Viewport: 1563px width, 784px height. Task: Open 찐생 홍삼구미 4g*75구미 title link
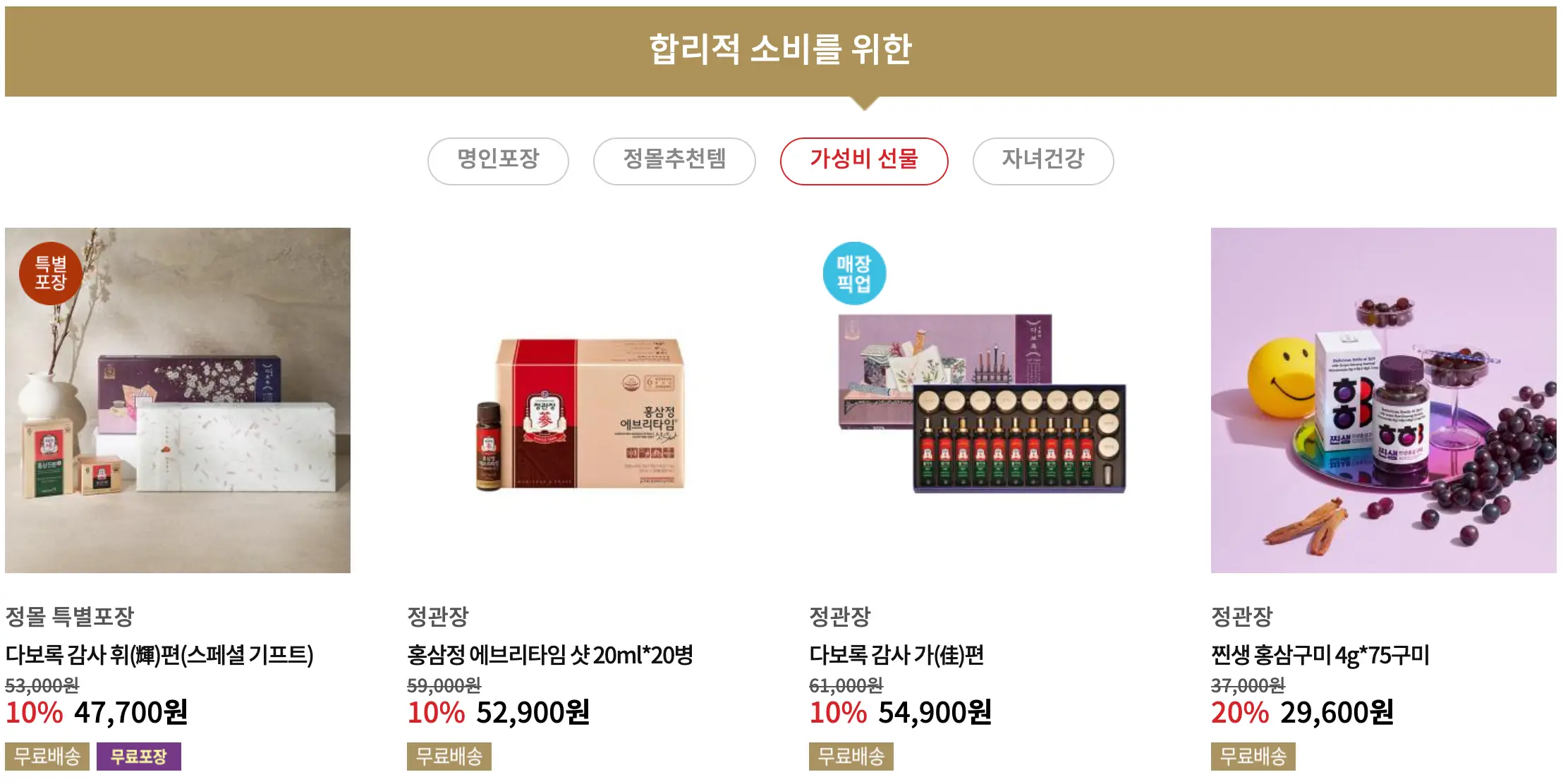click(1320, 655)
